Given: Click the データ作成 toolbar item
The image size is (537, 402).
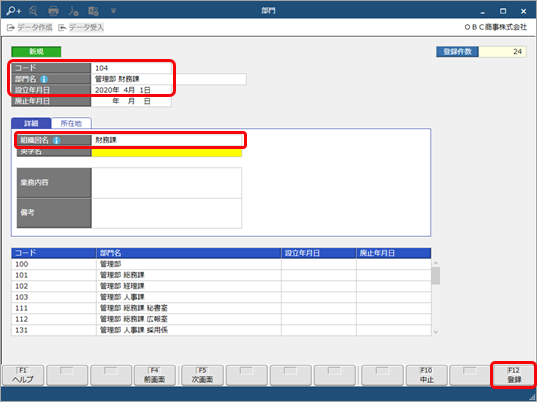Looking at the screenshot, I should (x=30, y=27).
